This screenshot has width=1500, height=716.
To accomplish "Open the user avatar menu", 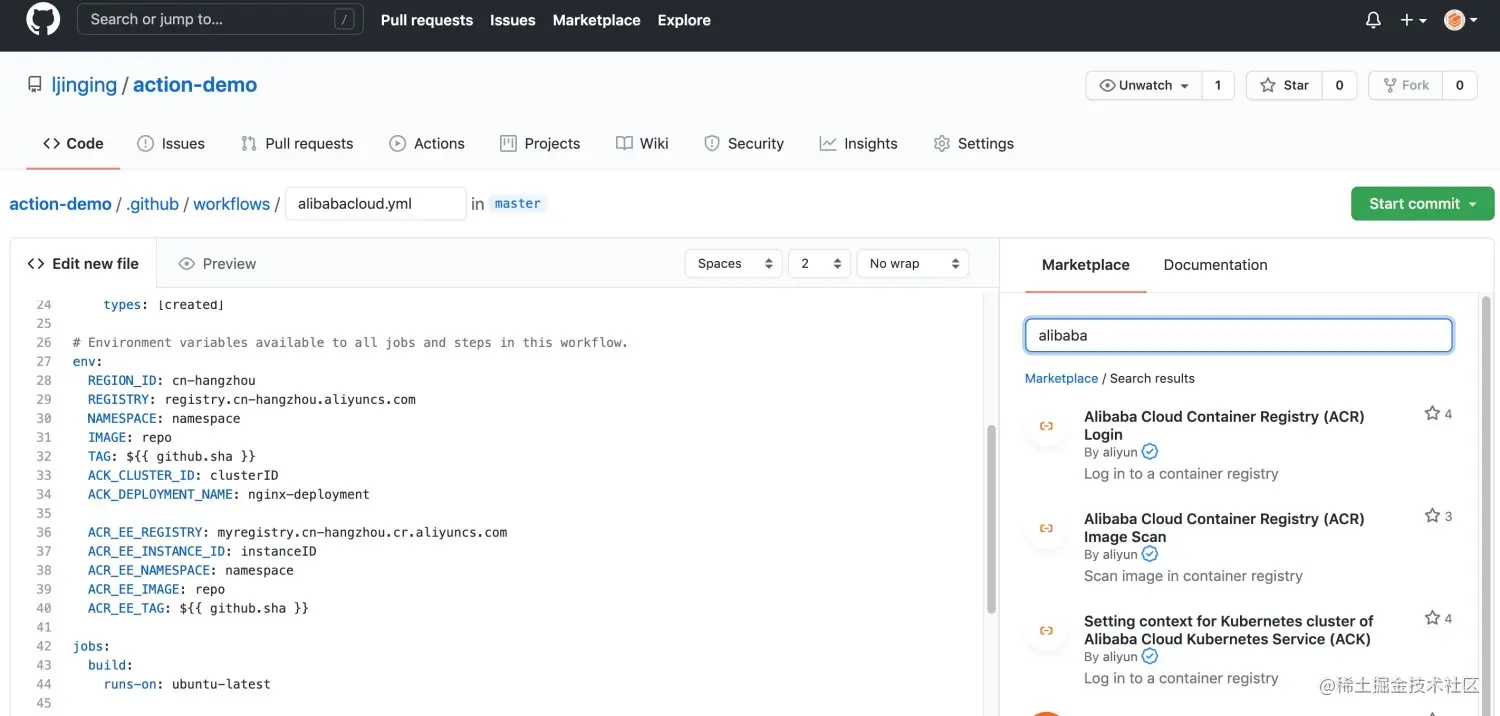I will tap(1461, 20).
